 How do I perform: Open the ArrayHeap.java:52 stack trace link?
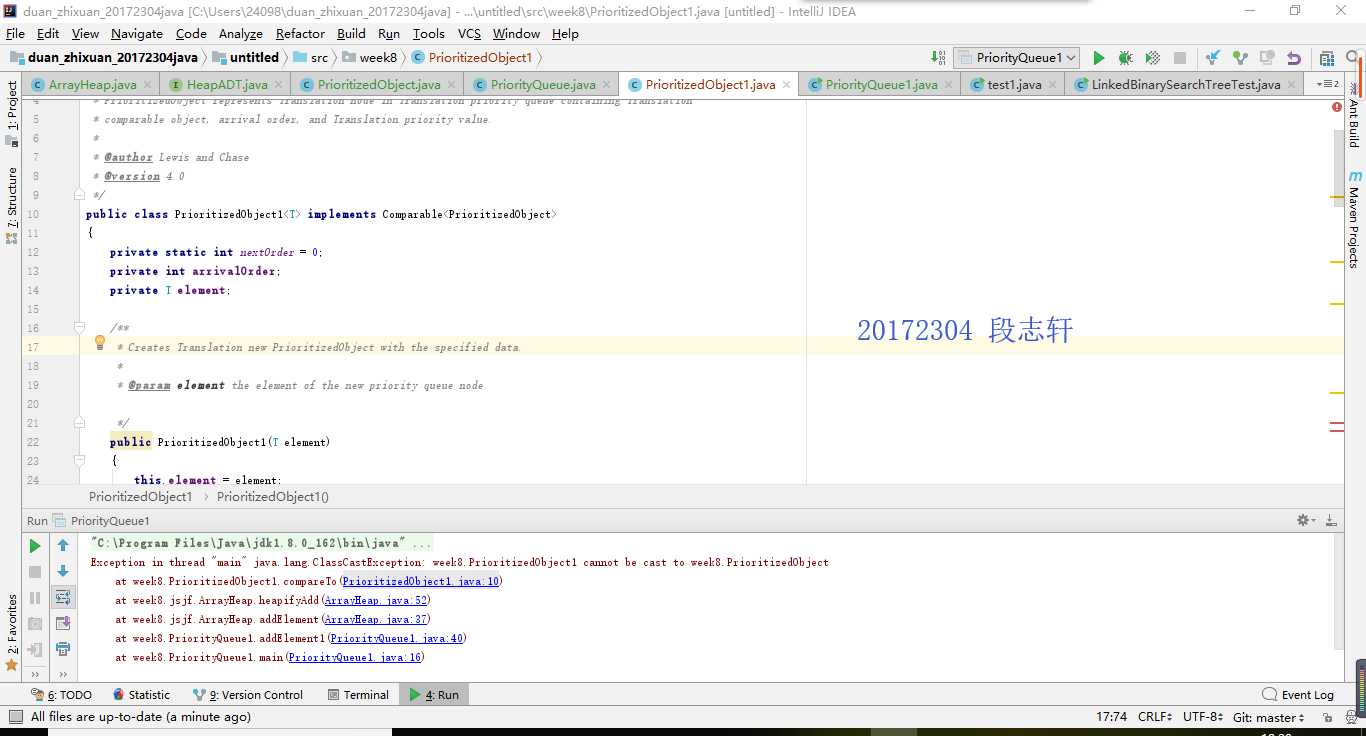click(376, 600)
